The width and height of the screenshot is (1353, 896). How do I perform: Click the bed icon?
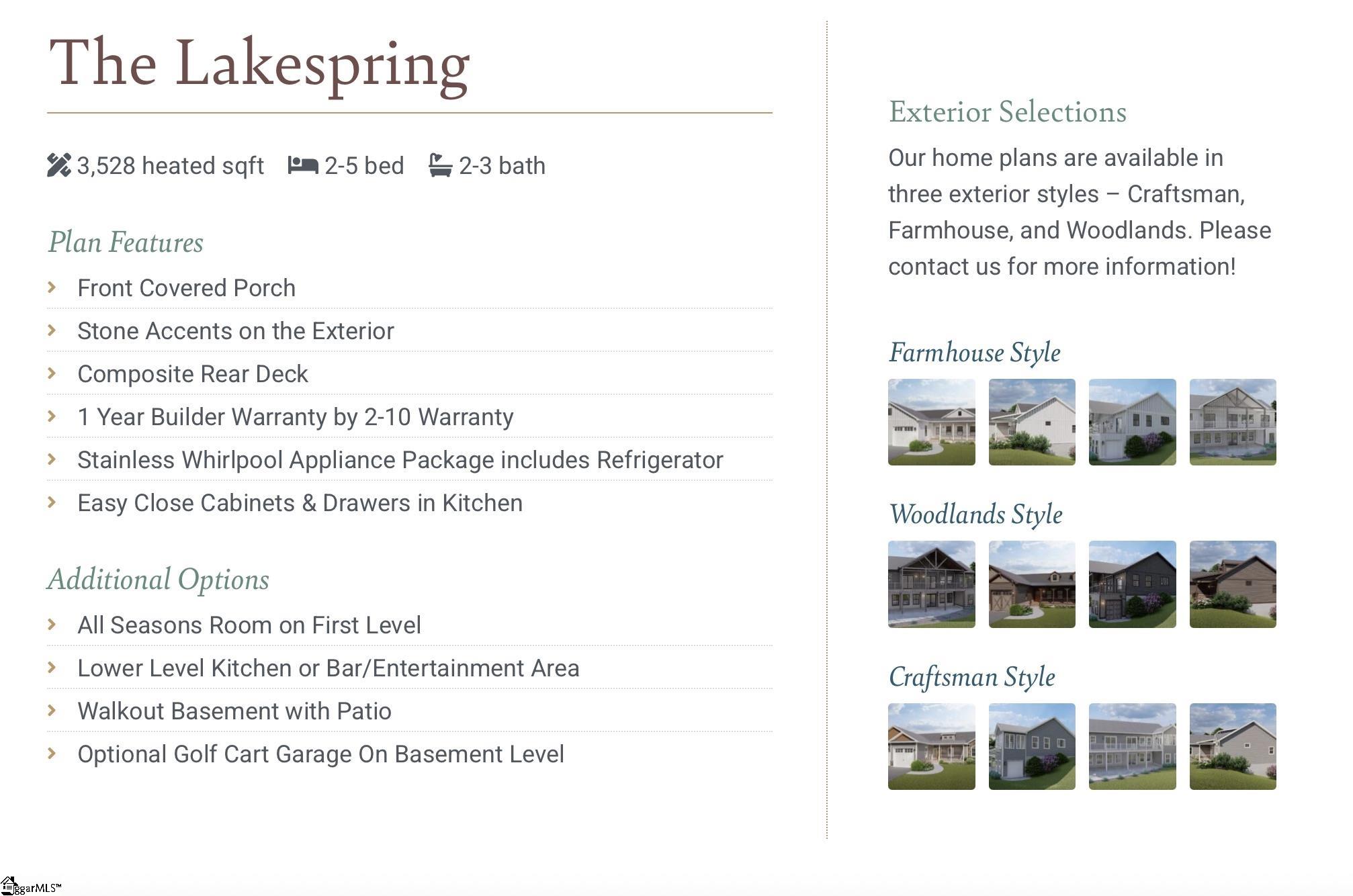click(302, 165)
